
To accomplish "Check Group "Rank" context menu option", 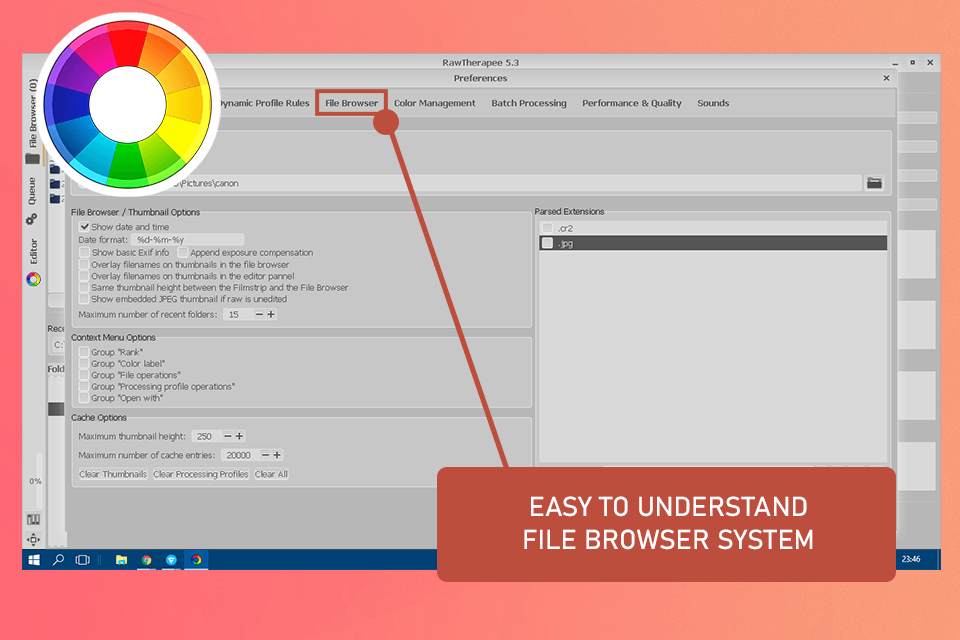I will click(84, 352).
